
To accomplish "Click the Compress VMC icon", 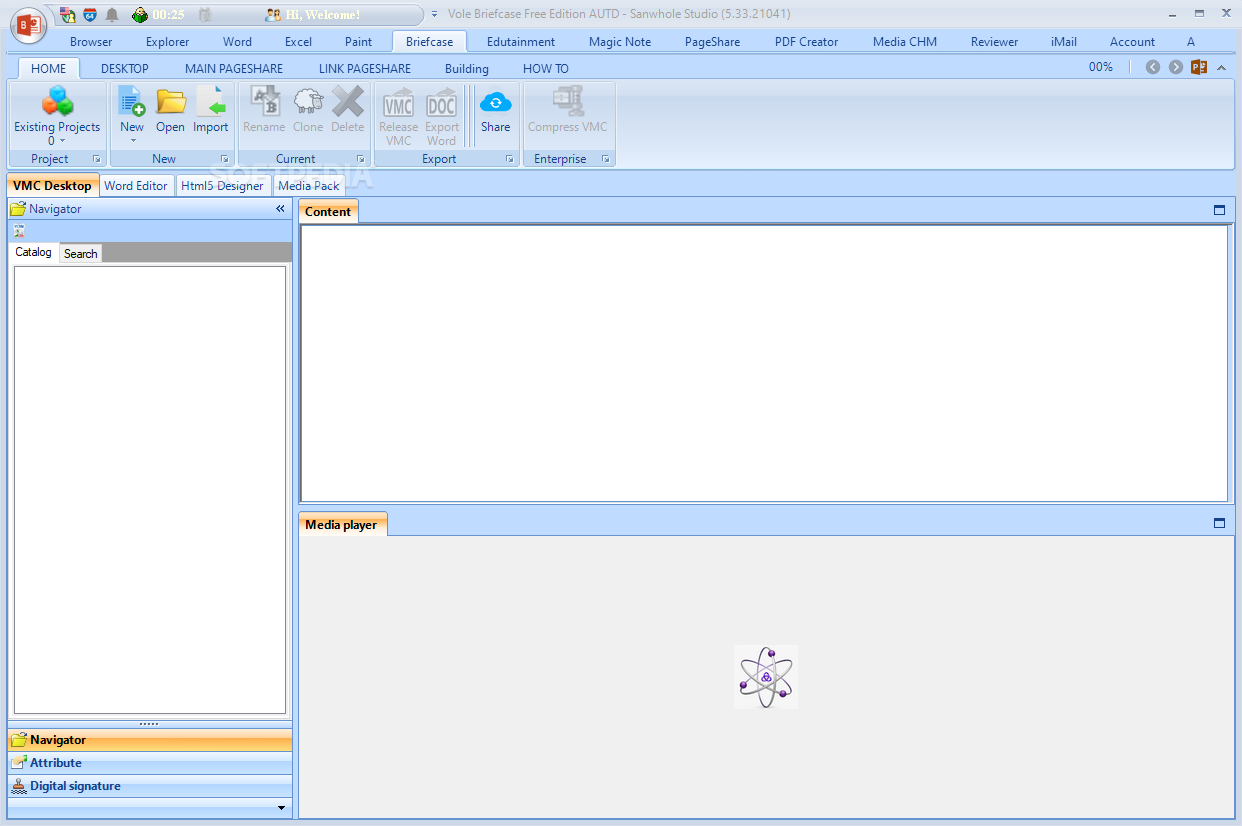I will click(x=568, y=101).
